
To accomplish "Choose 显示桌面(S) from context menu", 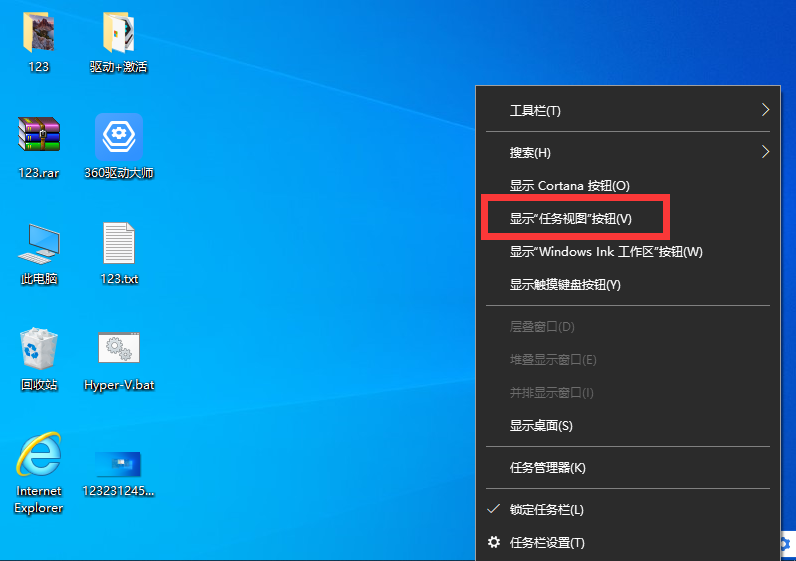I will 541,425.
